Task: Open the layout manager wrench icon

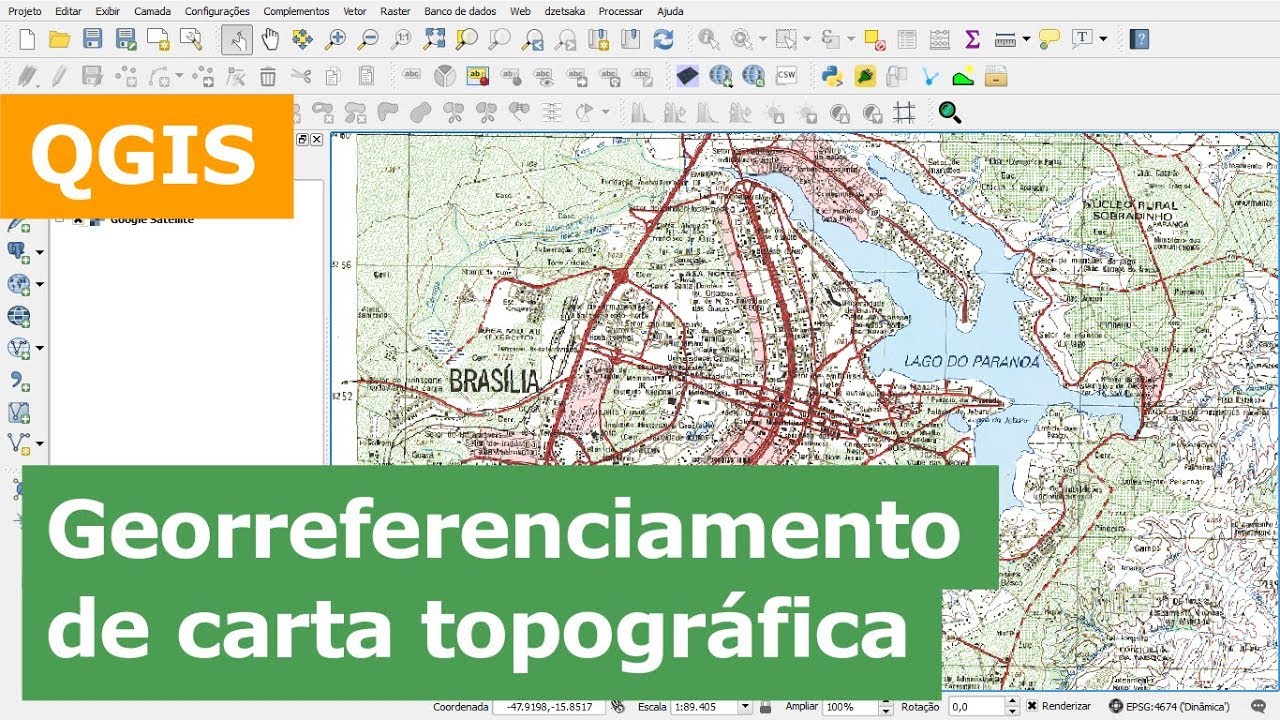Action: tap(190, 39)
